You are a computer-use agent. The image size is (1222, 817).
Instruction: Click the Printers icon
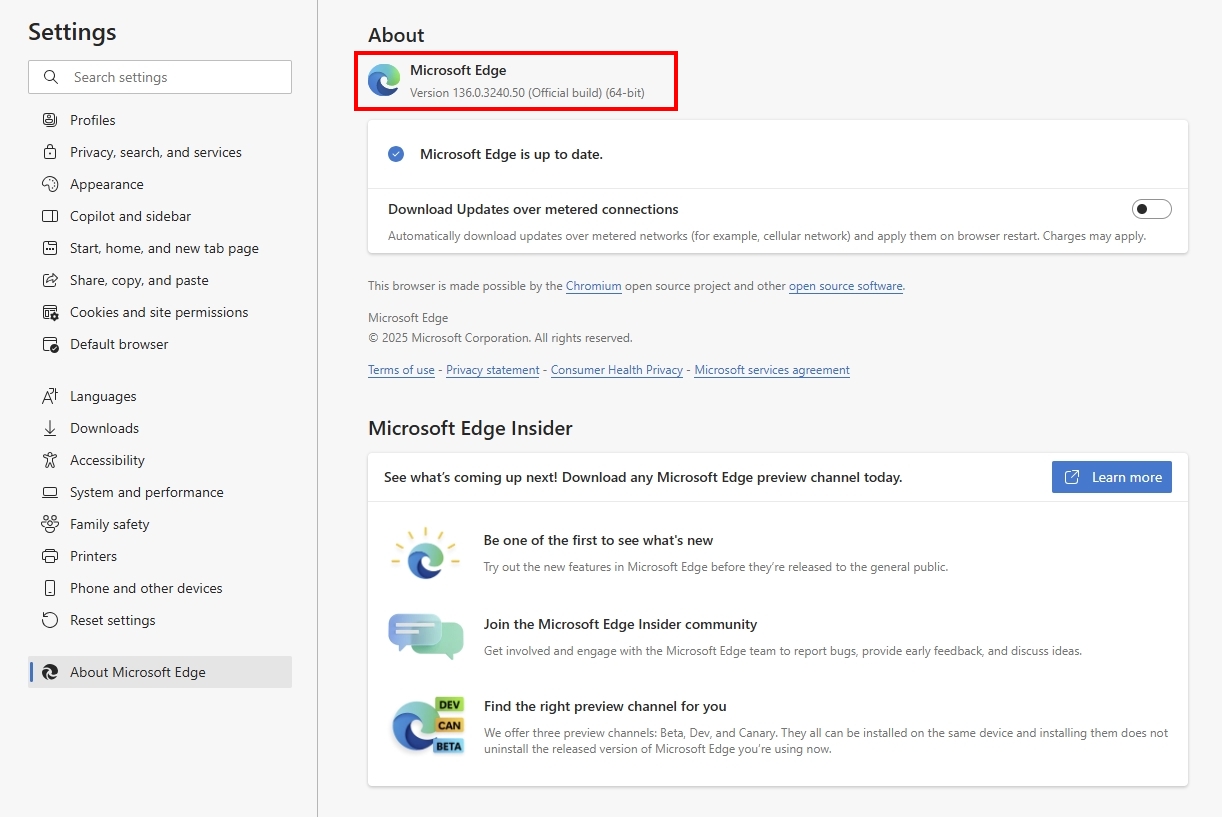[x=50, y=556]
